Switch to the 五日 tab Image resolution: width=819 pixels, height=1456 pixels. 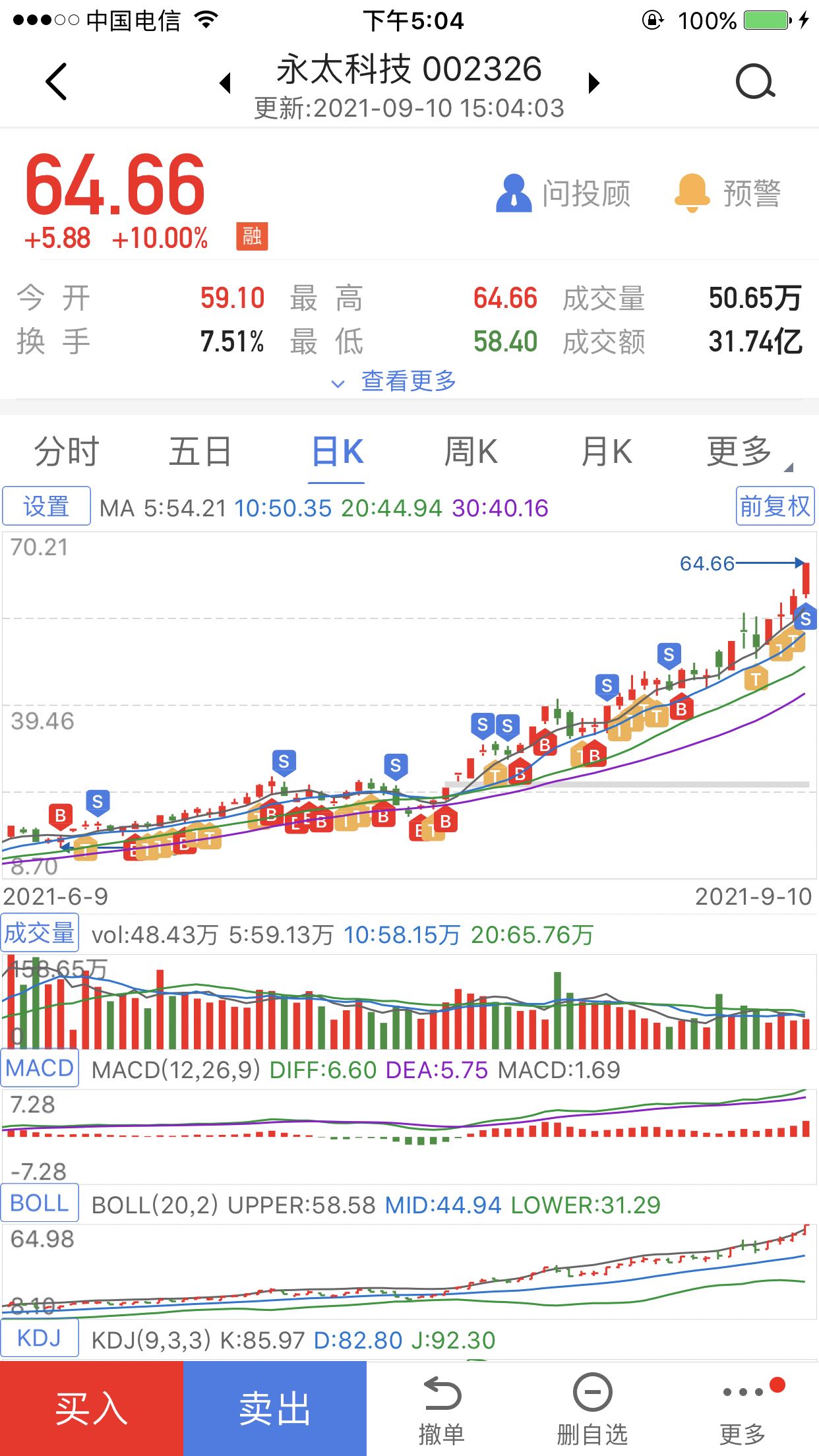pyautogui.click(x=200, y=452)
